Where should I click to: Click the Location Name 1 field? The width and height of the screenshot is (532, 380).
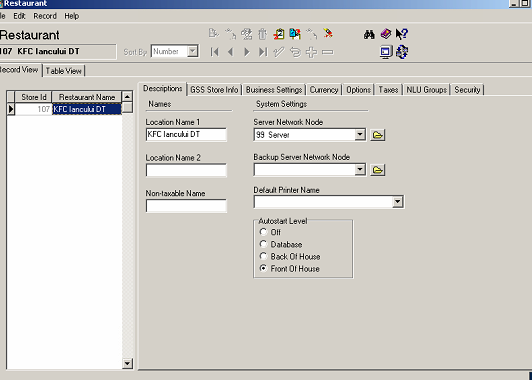[186, 135]
